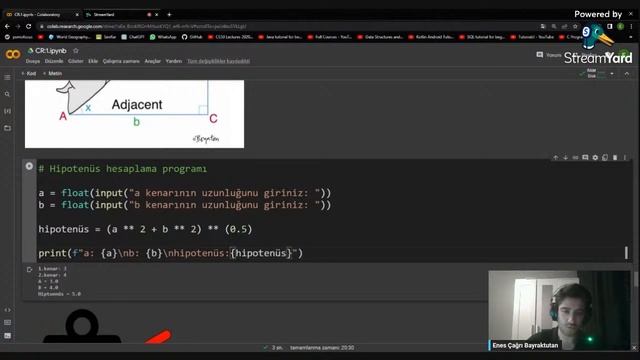Go back in browser
Image resolution: width=640 pixels, height=360 pixels.
click(x=7, y=26)
